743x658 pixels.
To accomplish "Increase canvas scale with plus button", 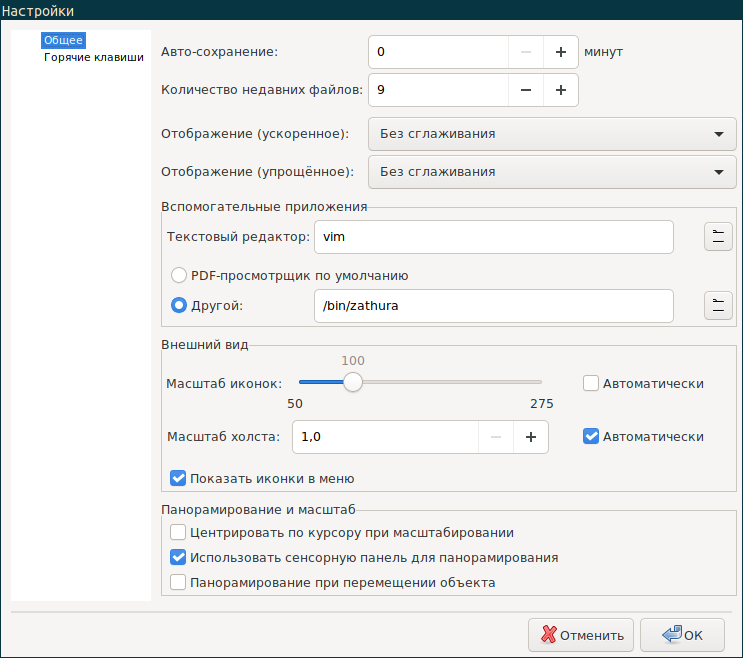I will 531,437.
